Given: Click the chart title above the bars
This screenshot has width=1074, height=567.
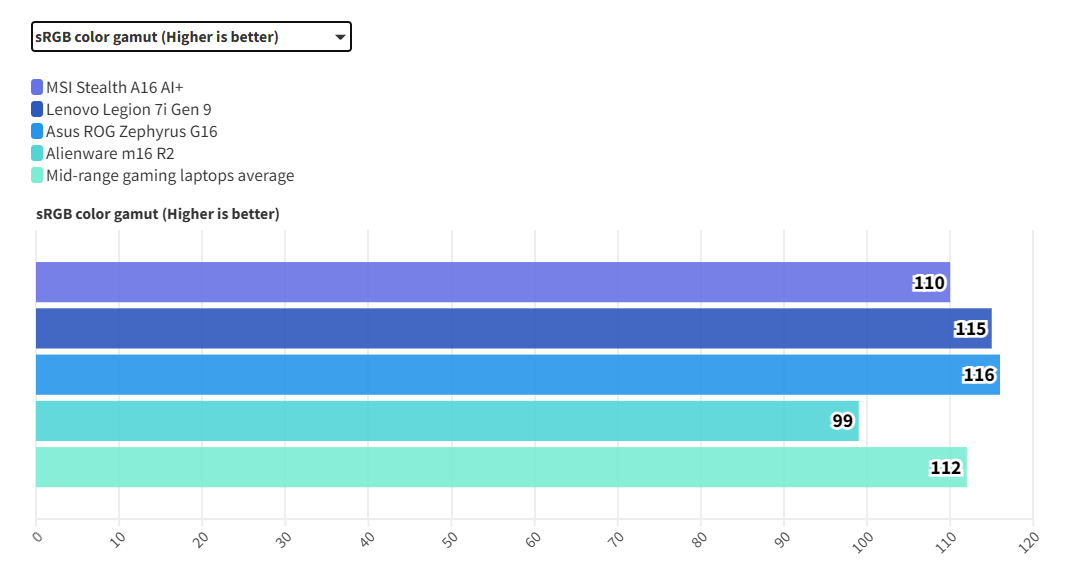Looking at the screenshot, I should pyautogui.click(x=158, y=214).
